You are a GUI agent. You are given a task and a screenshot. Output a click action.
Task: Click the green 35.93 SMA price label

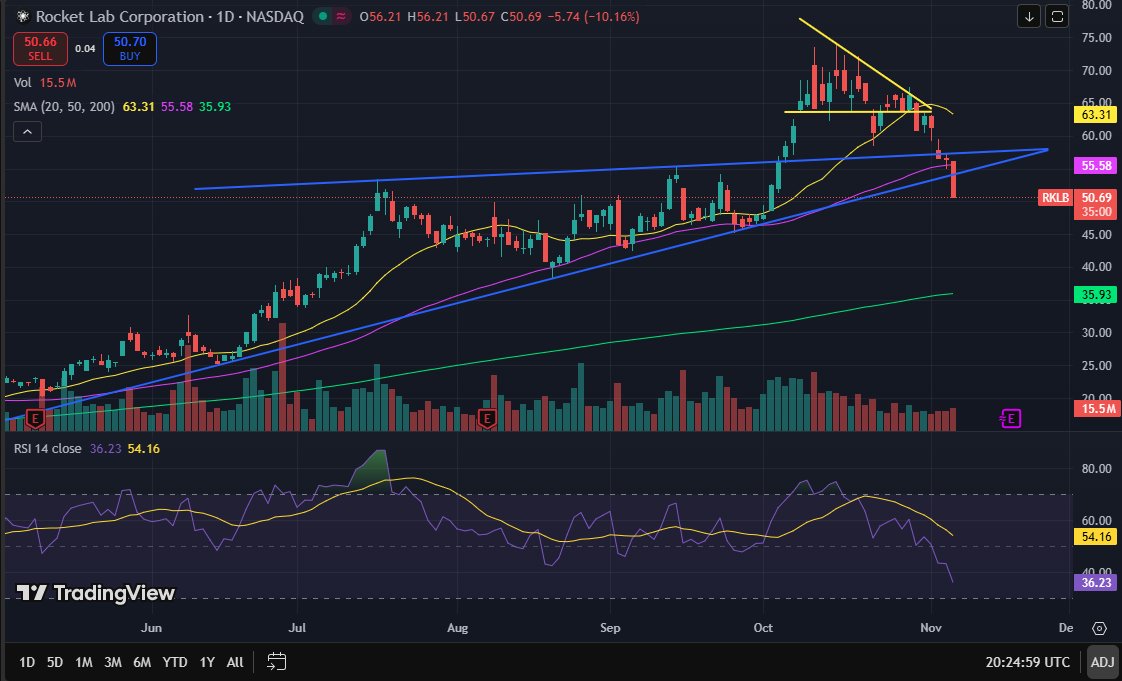pyautogui.click(x=1095, y=294)
